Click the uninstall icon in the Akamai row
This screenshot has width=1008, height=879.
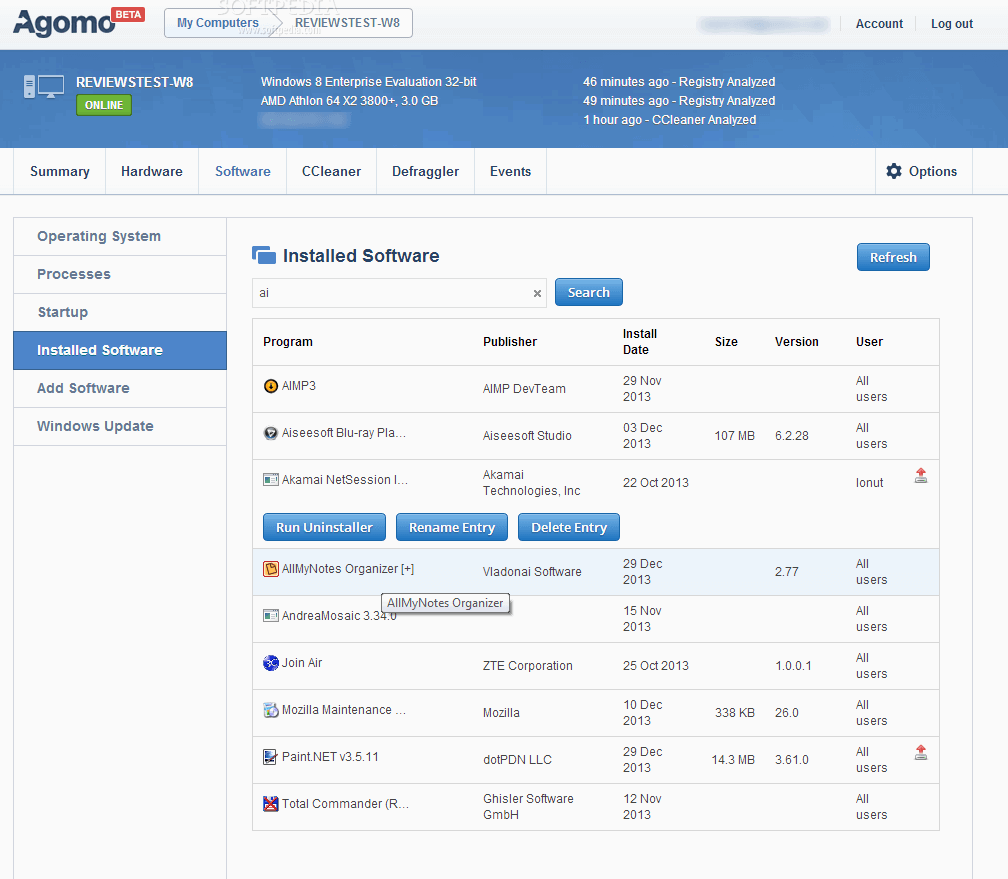tap(921, 476)
